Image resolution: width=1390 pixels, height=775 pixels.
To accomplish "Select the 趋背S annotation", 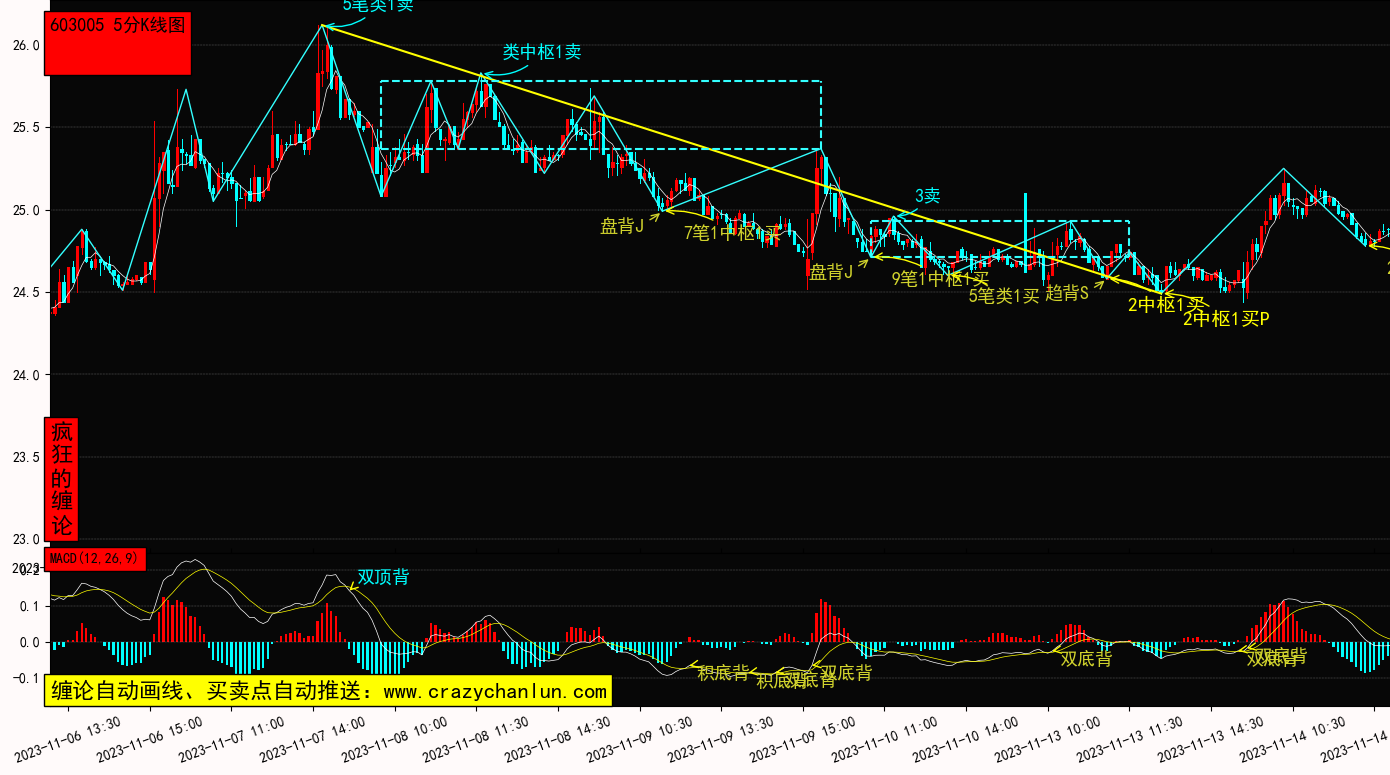I will pos(1067,293).
